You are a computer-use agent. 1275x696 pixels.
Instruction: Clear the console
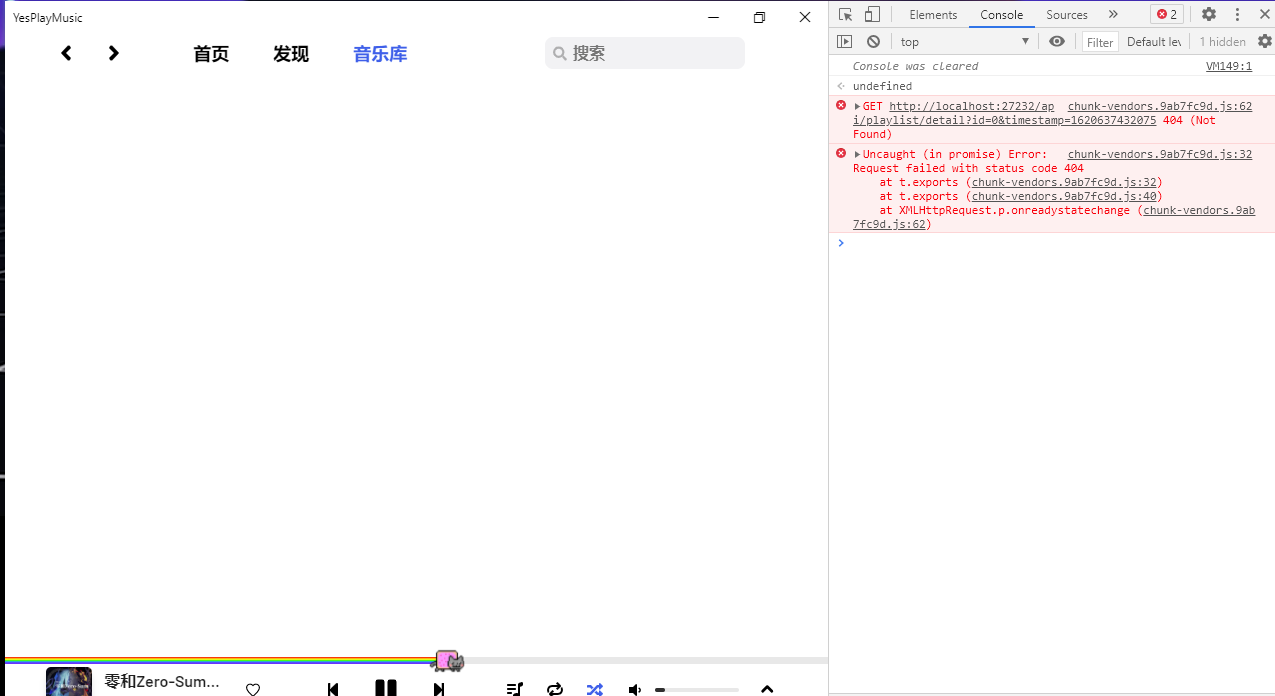tap(873, 41)
